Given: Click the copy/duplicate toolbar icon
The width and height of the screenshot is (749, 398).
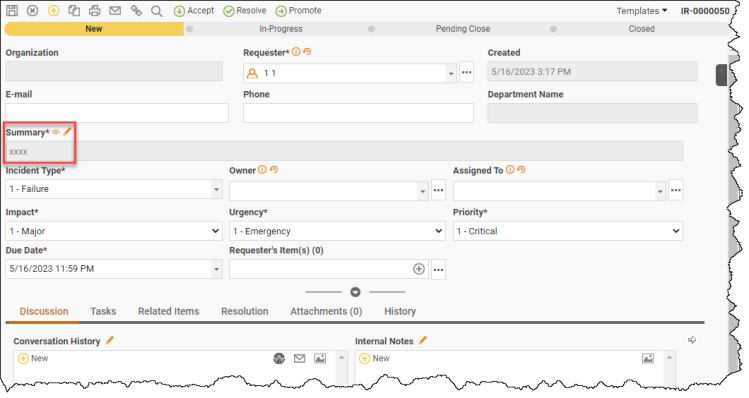Looking at the screenshot, I should (x=74, y=11).
